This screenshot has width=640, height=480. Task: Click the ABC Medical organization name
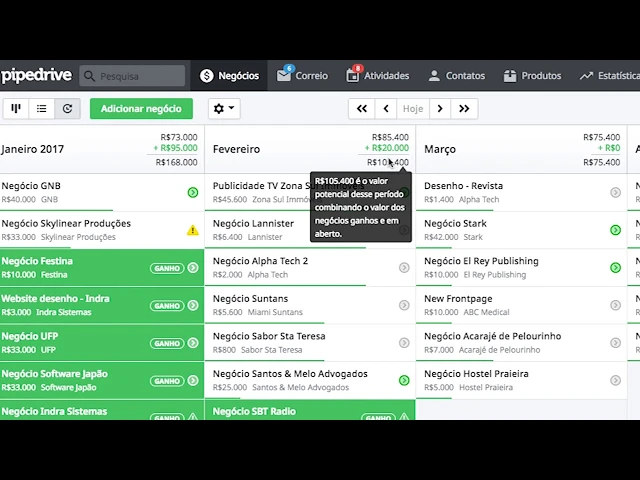pos(487,312)
